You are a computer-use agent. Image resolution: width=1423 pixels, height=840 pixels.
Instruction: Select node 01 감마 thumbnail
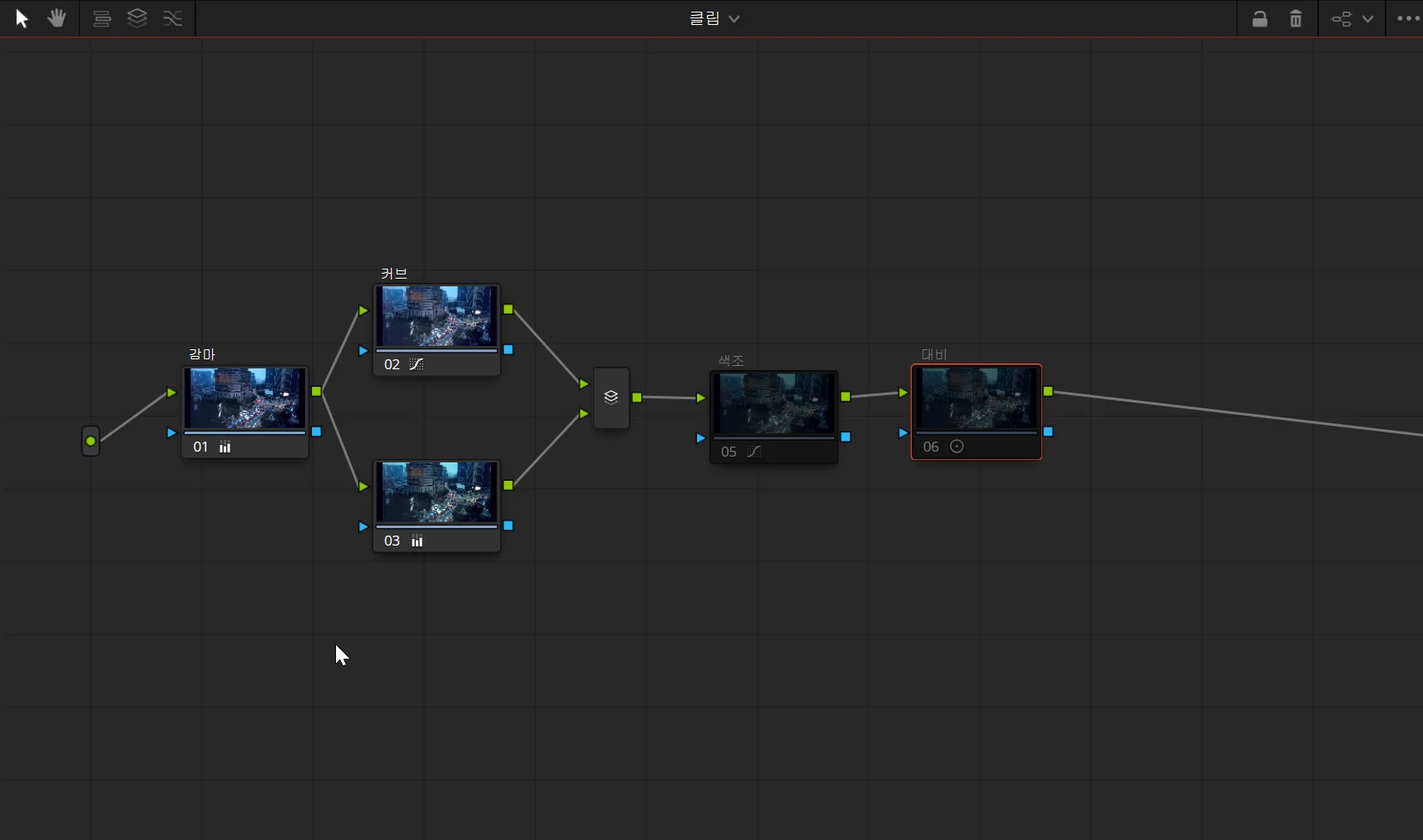(x=245, y=398)
